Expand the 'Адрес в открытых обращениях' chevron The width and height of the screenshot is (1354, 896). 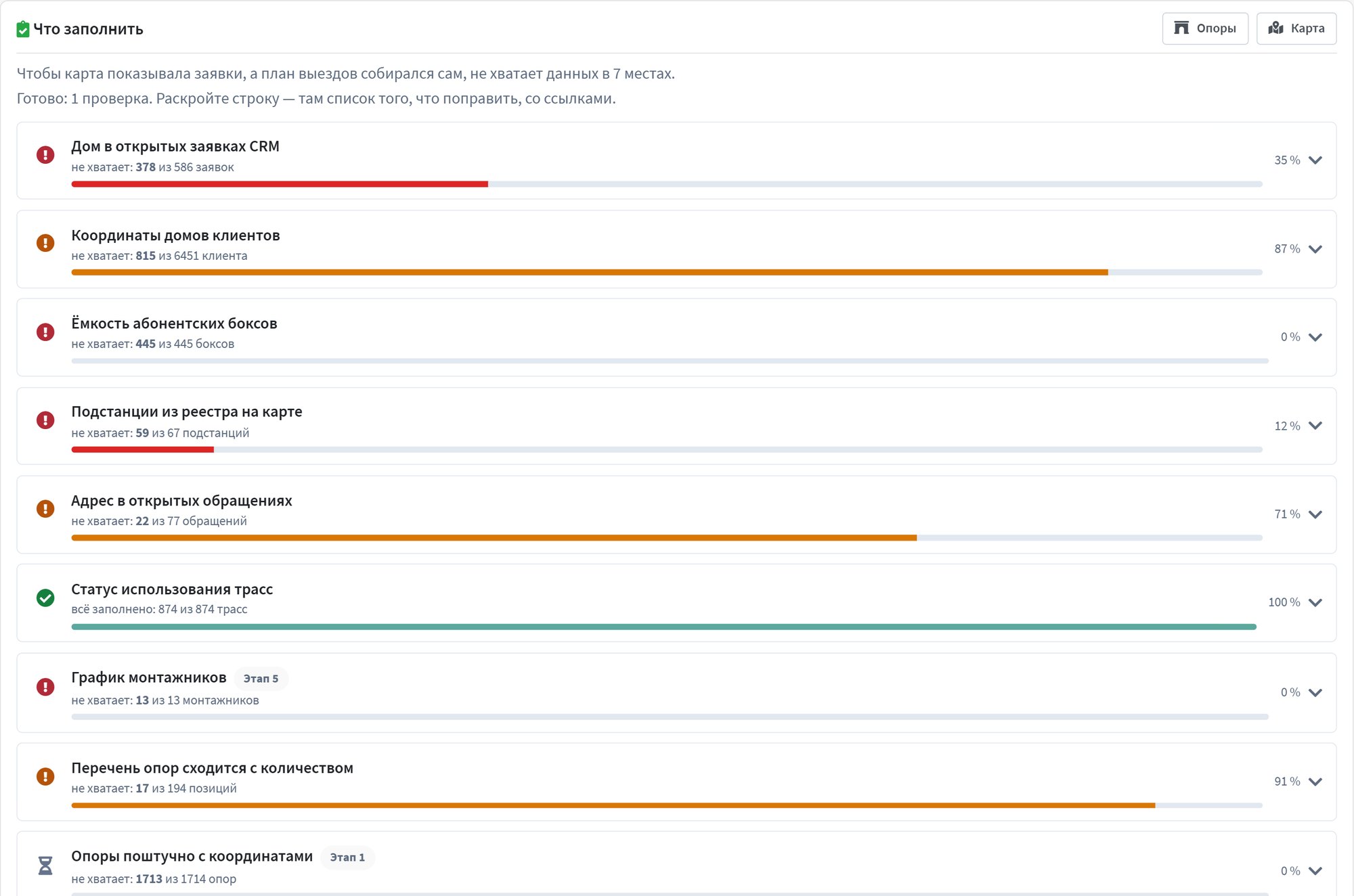(x=1315, y=514)
